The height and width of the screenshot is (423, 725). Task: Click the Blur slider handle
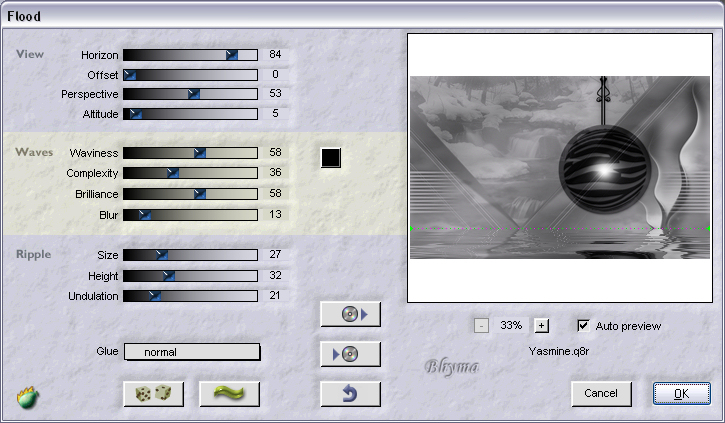pyautogui.click(x=145, y=215)
